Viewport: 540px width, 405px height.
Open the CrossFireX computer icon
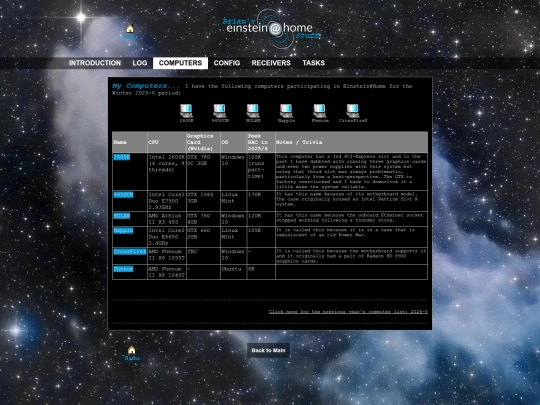(x=353, y=111)
